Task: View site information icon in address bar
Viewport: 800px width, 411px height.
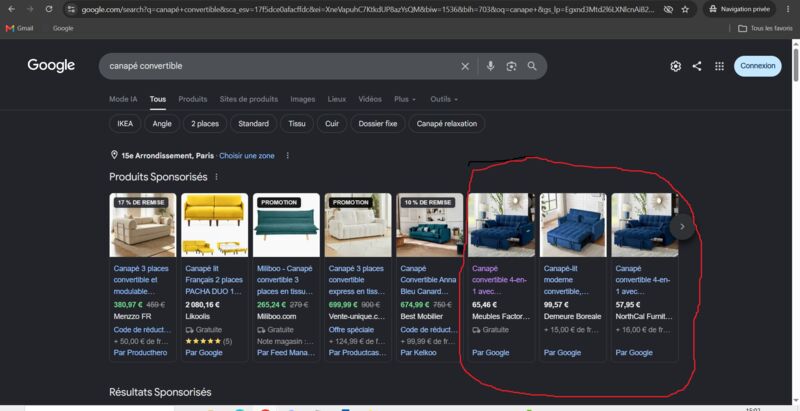Action: [x=71, y=9]
